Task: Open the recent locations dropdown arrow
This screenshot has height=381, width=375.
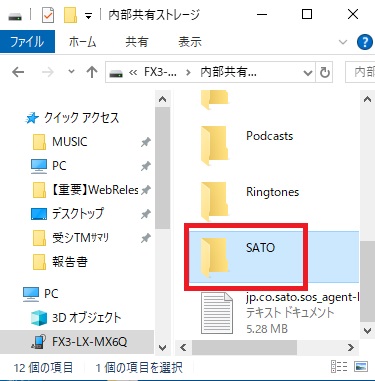Action: (71, 71)
